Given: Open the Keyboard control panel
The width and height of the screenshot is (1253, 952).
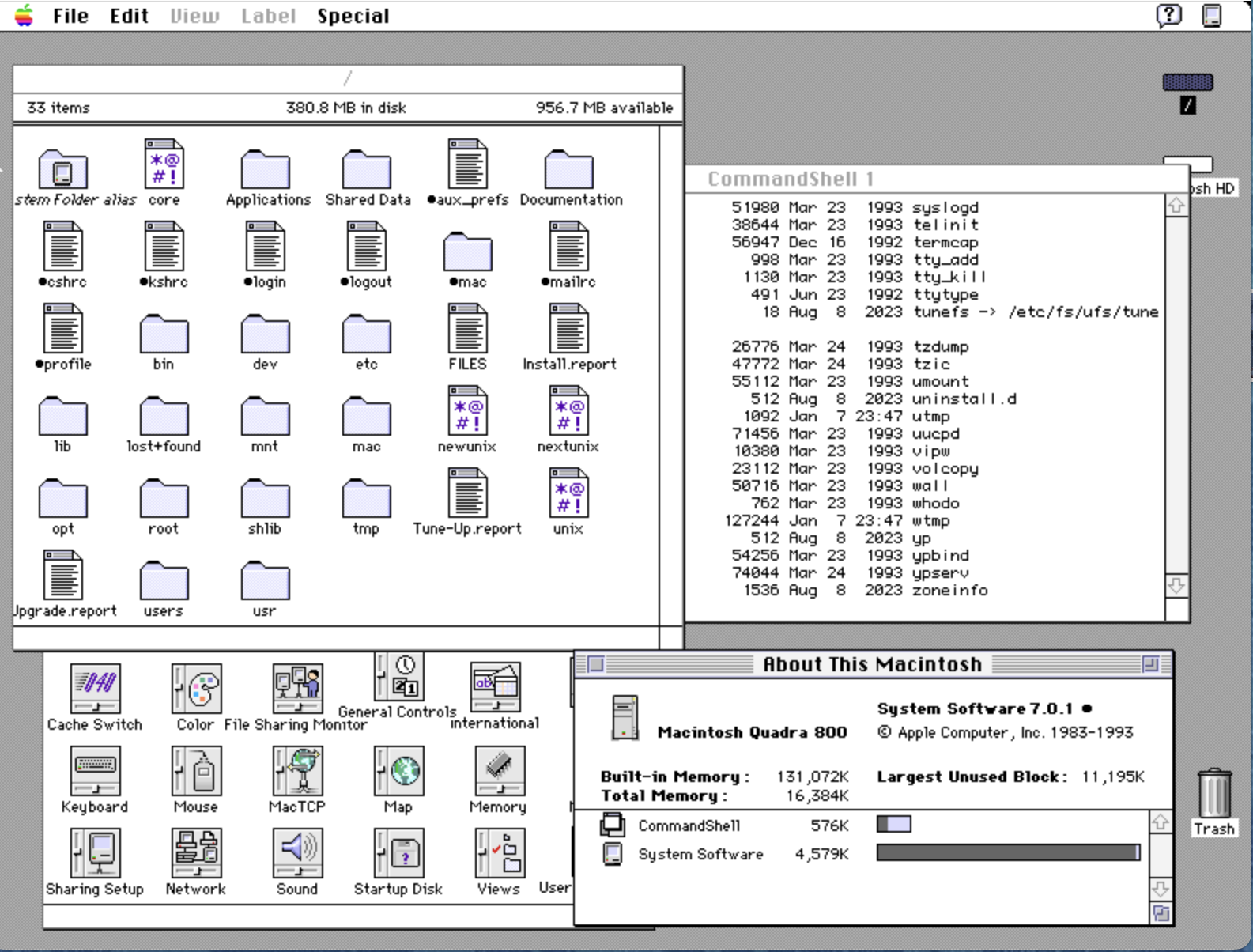Looking at the screenshot, I should click(x=96, y=771).
